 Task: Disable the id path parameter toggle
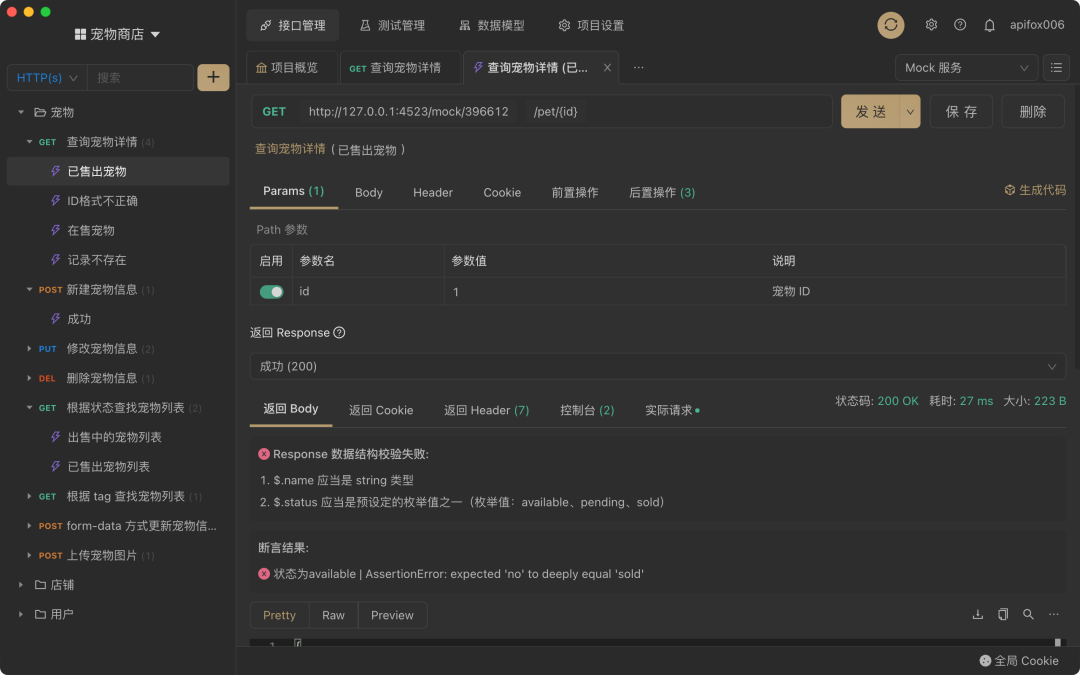(271, 289)
